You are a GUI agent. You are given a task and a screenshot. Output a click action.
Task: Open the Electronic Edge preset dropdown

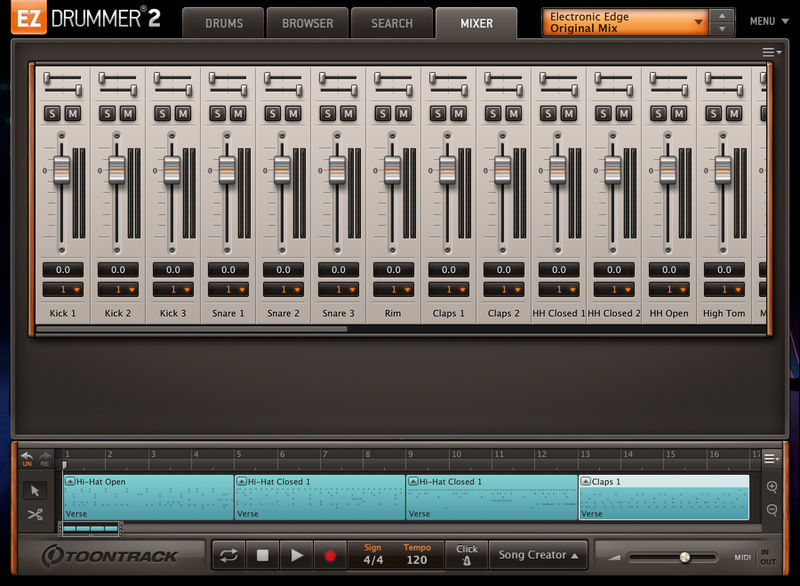[x=625, y=22]
